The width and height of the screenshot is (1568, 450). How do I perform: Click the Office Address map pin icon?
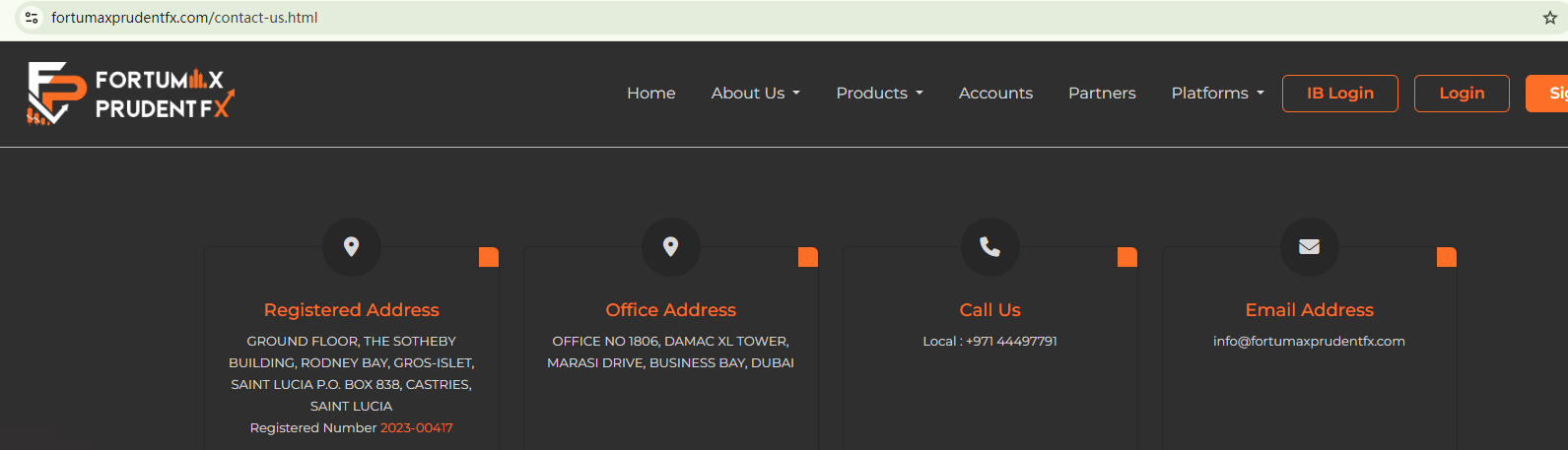671,247
